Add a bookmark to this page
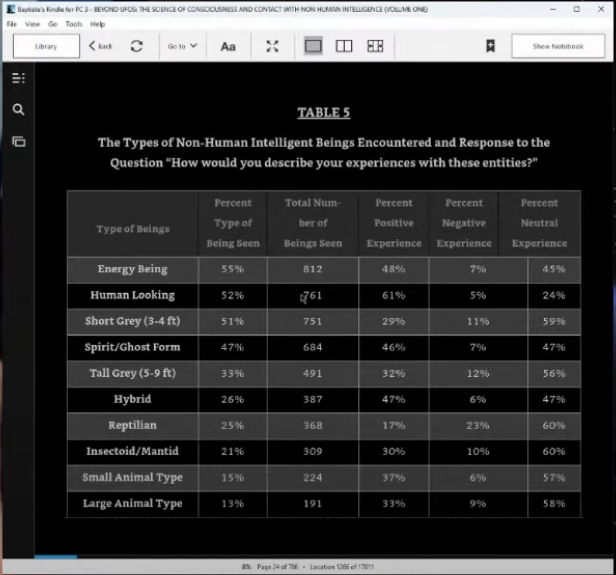 click(490, 46)
